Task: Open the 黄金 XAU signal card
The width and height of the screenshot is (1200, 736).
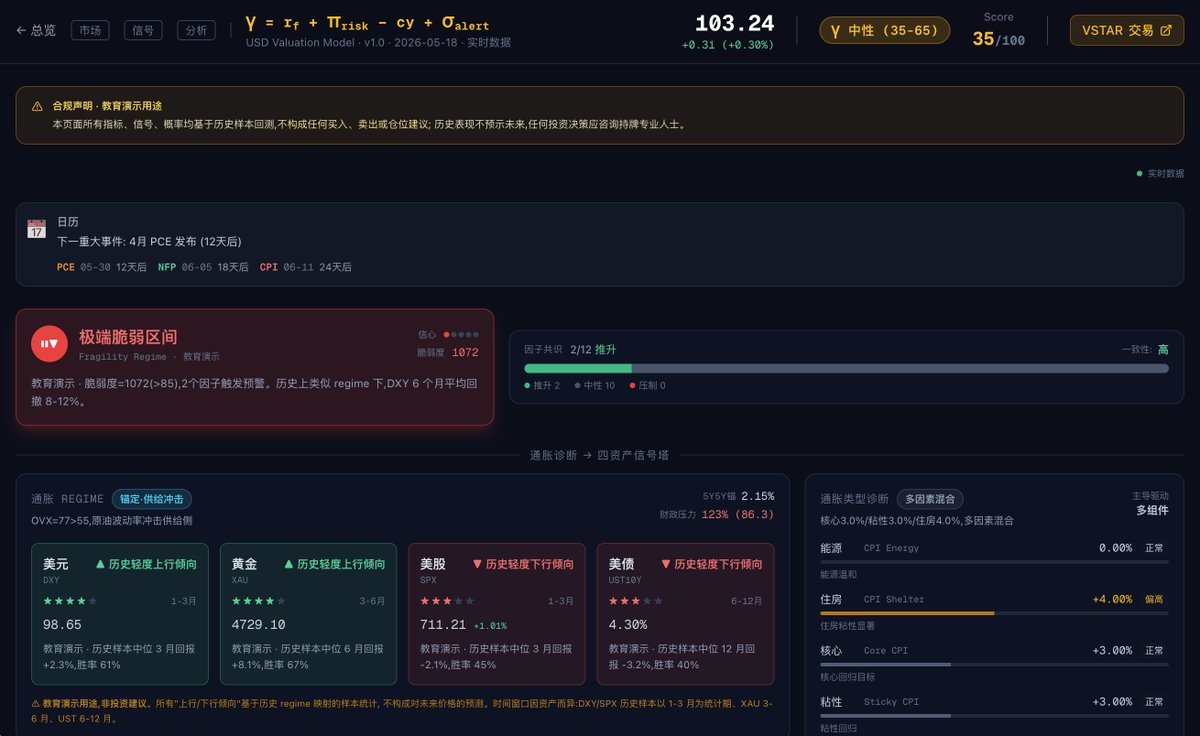Action: pyautogui.click(x=309, y=613)
